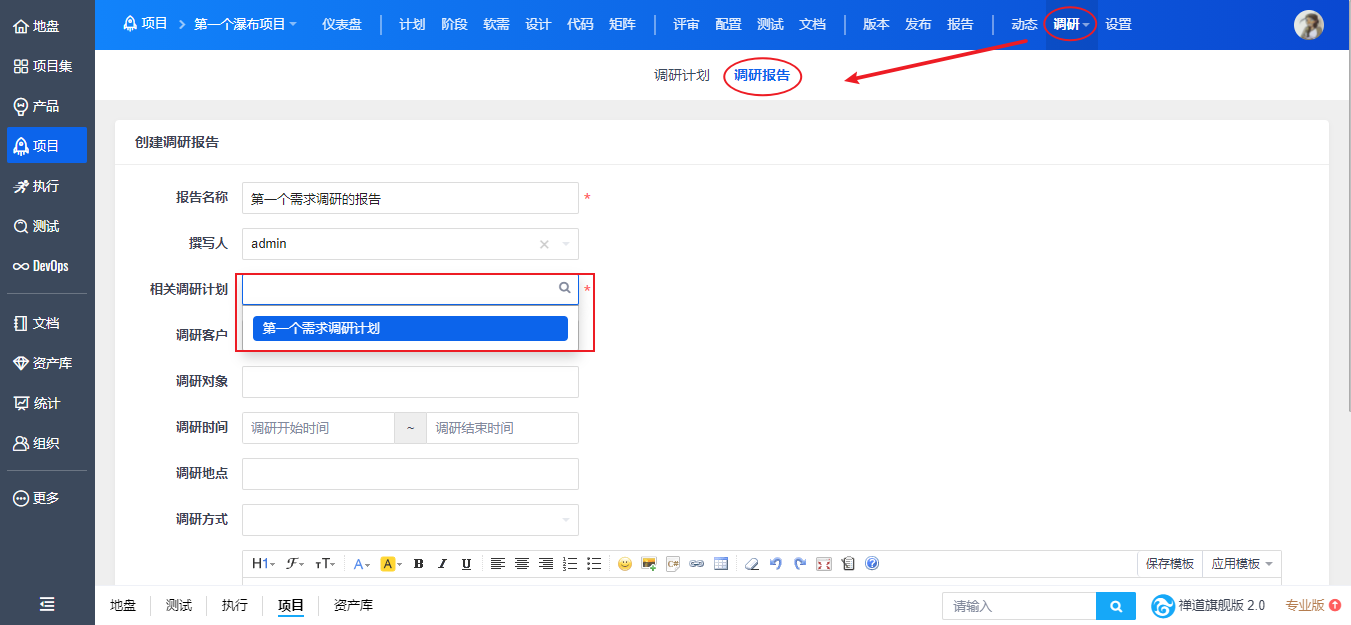Insert an emoticon smiley

(x=625, y=564)
